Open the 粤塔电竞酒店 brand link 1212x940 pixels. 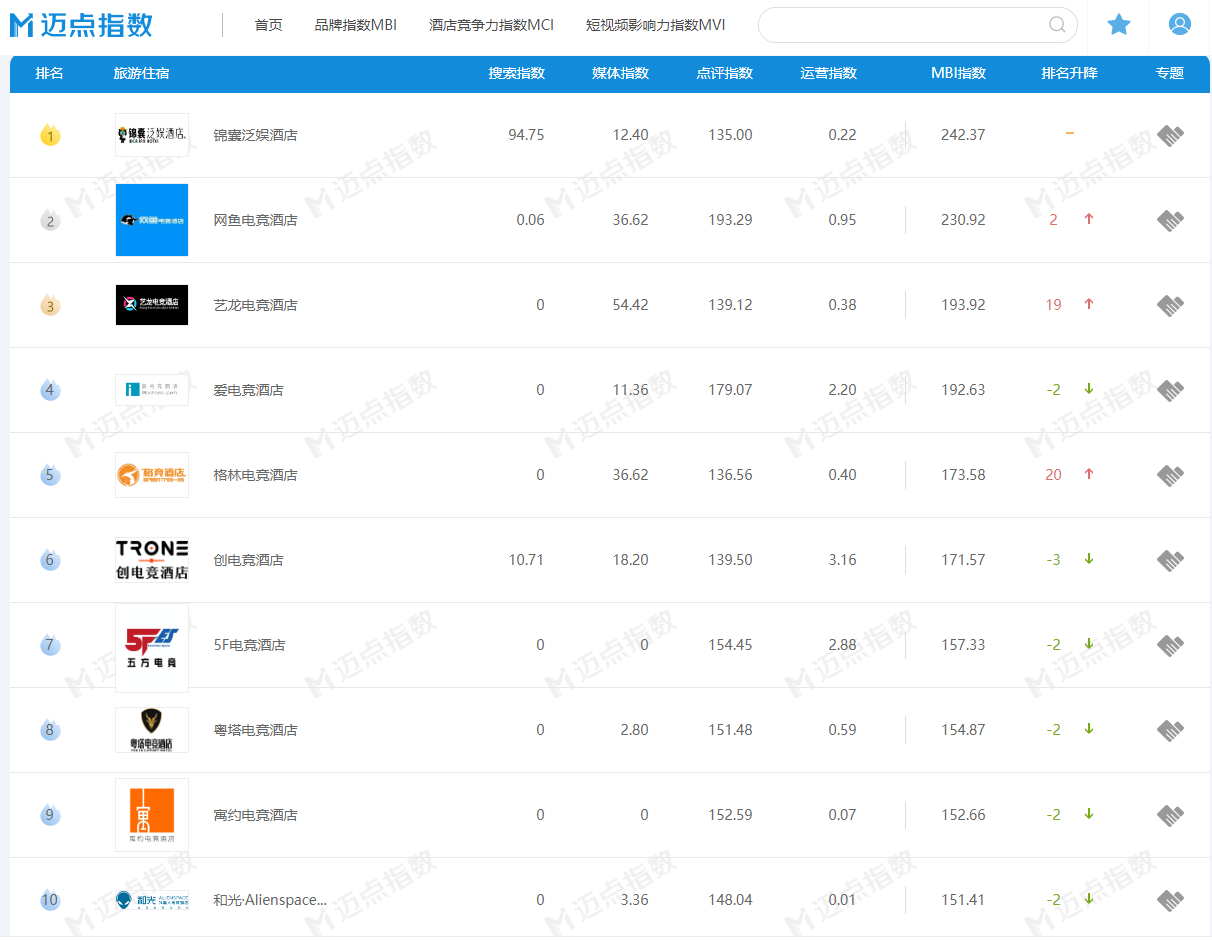tap(255, 730)
